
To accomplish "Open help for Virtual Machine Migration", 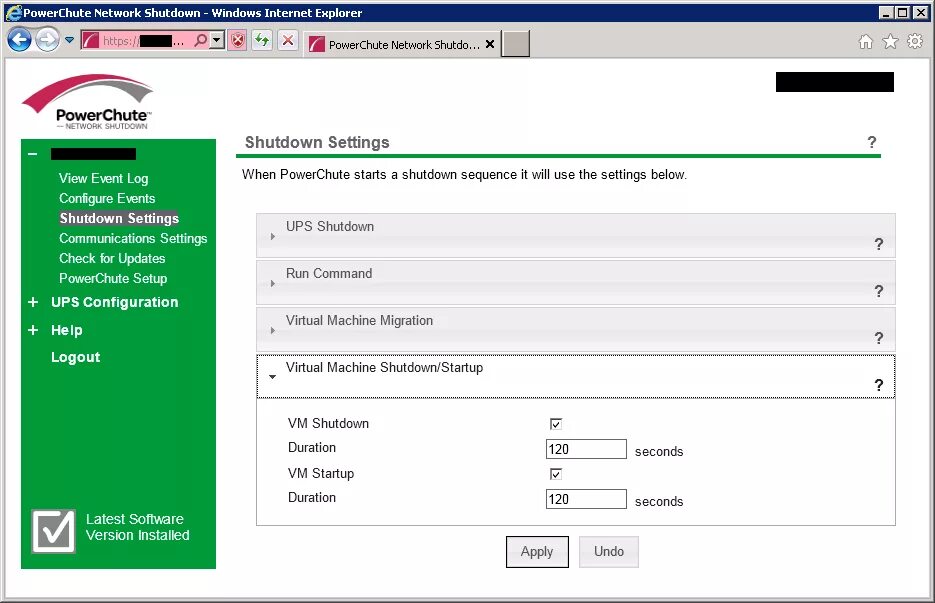I will [x=878, y=338].
